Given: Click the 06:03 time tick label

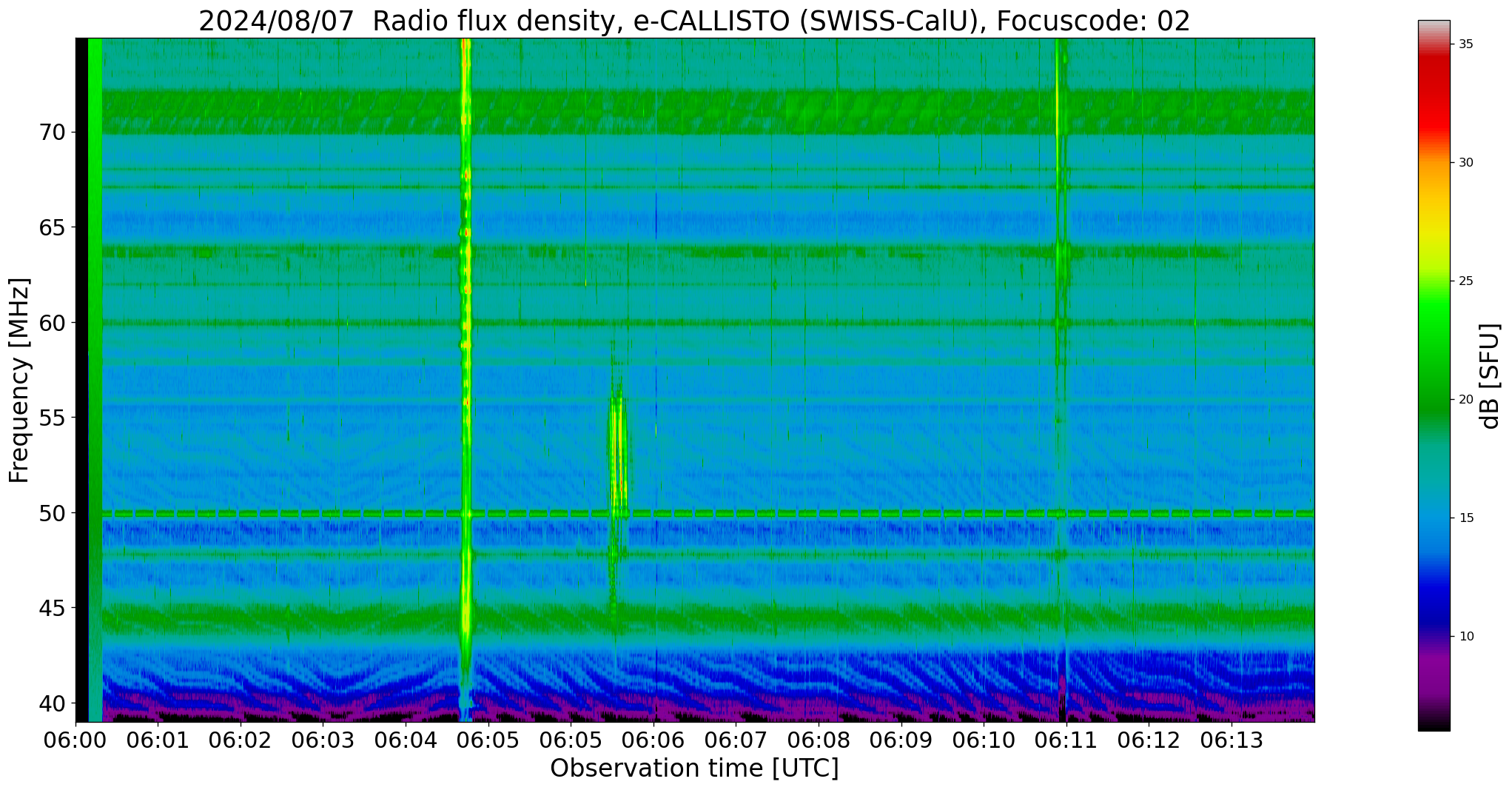Looking at the screenshot, I should 323,740.
